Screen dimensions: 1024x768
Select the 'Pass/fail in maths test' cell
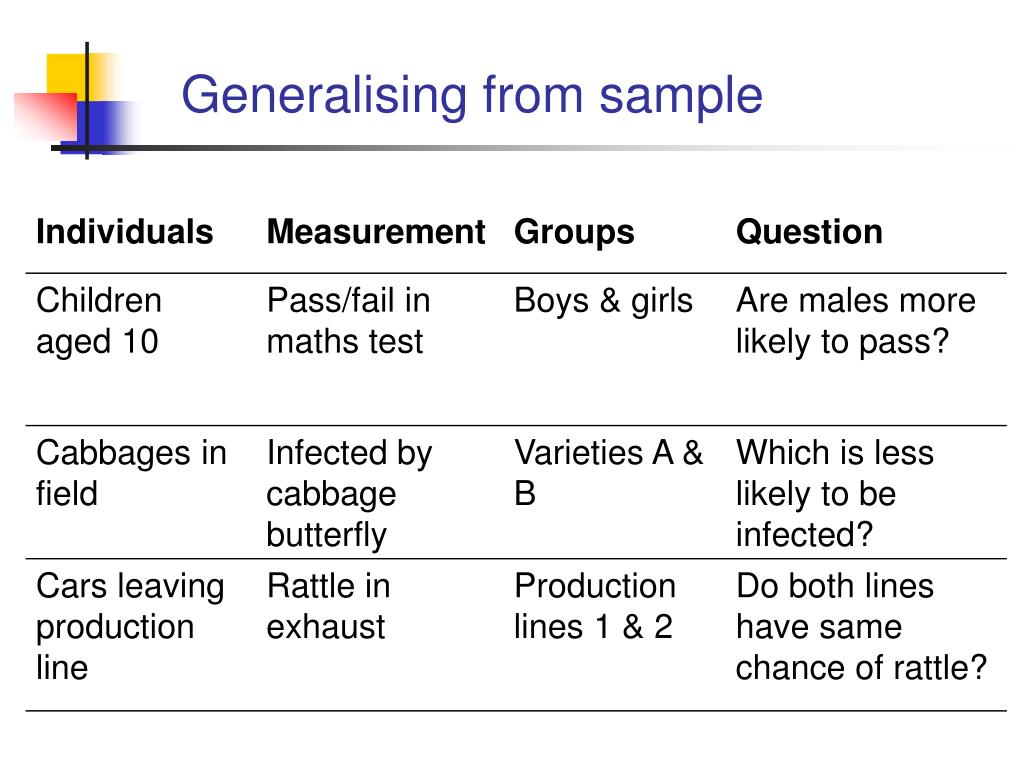click(349, 321)
